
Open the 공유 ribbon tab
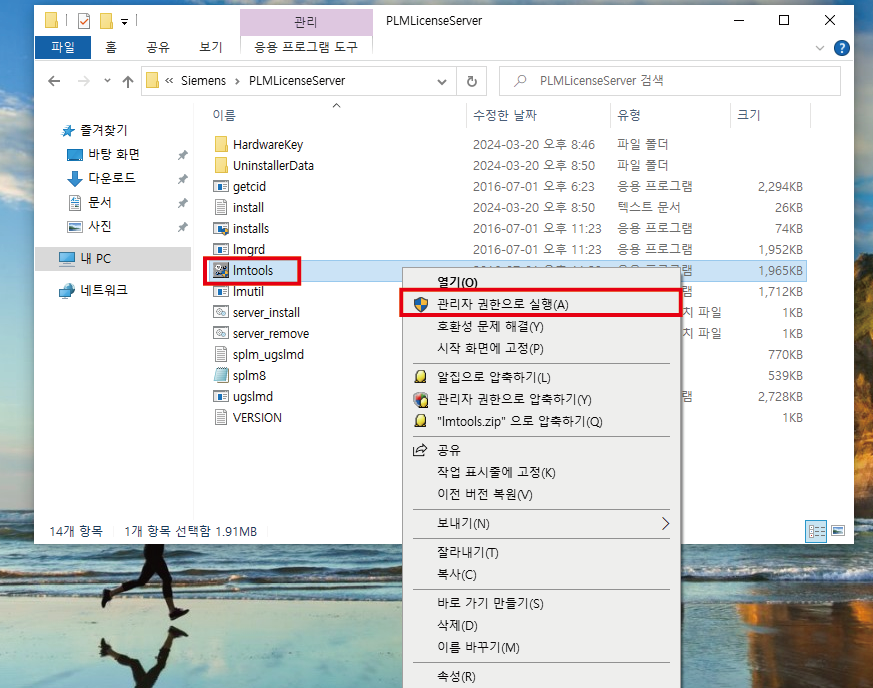pos(158,48)
